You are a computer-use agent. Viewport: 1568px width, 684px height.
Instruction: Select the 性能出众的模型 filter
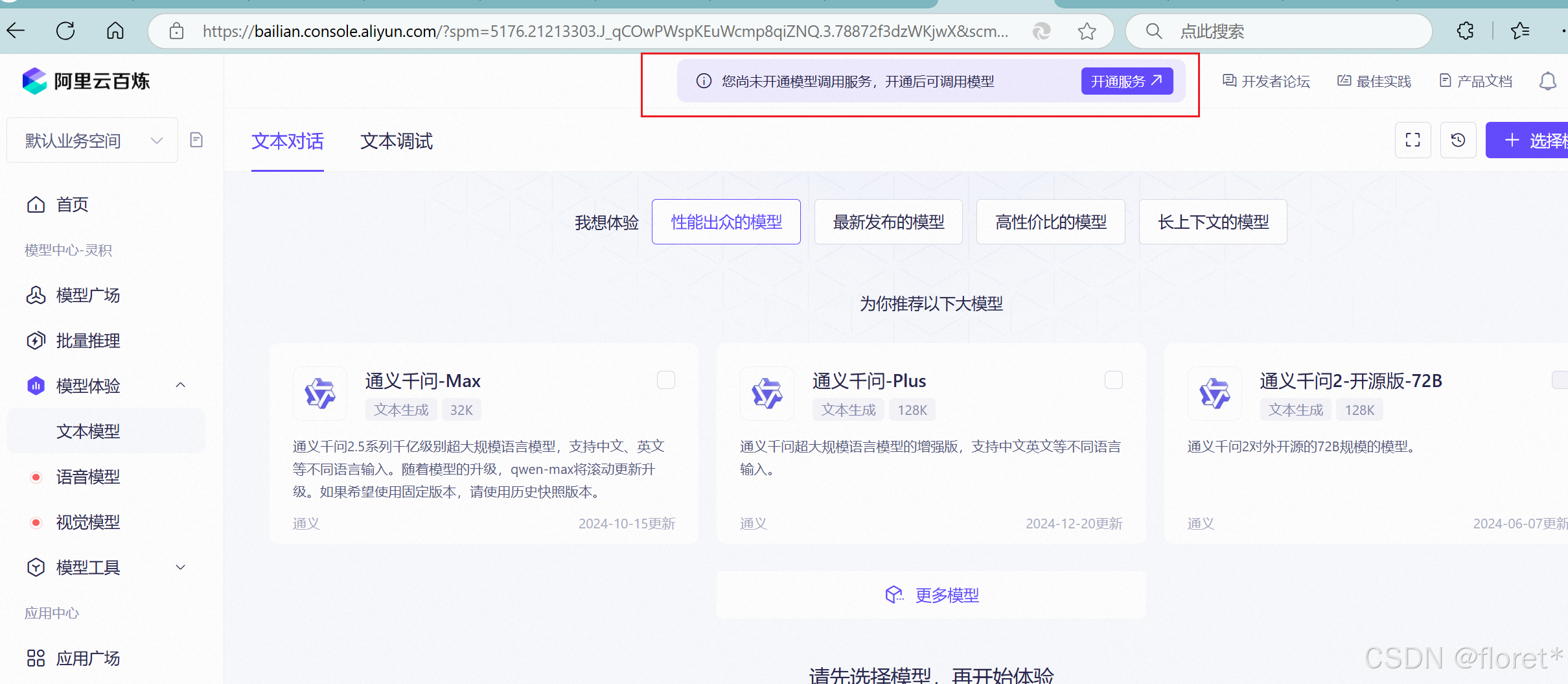(x=726, y=222)
